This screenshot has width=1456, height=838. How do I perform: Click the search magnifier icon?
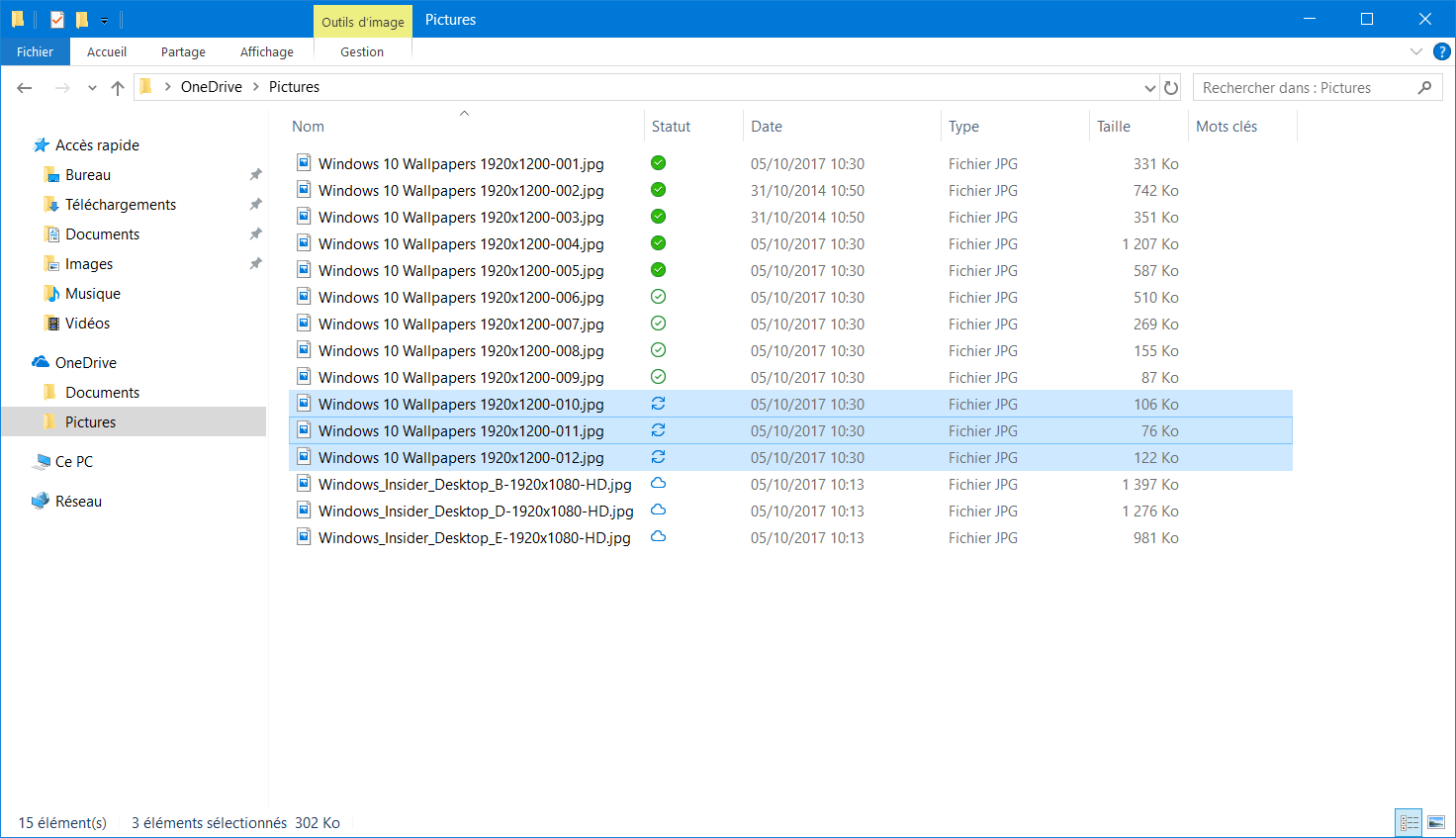(1424, 88)
